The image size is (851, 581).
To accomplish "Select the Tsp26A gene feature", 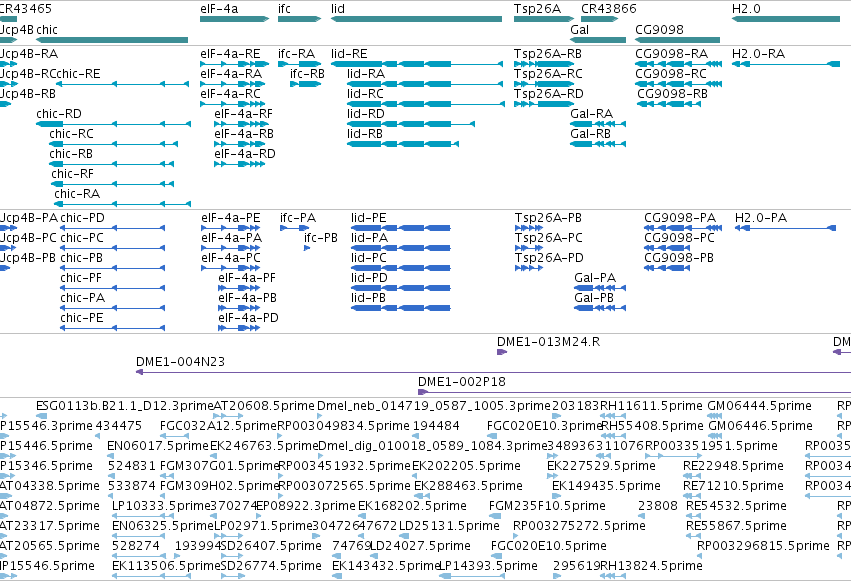I will pos(544,19).
